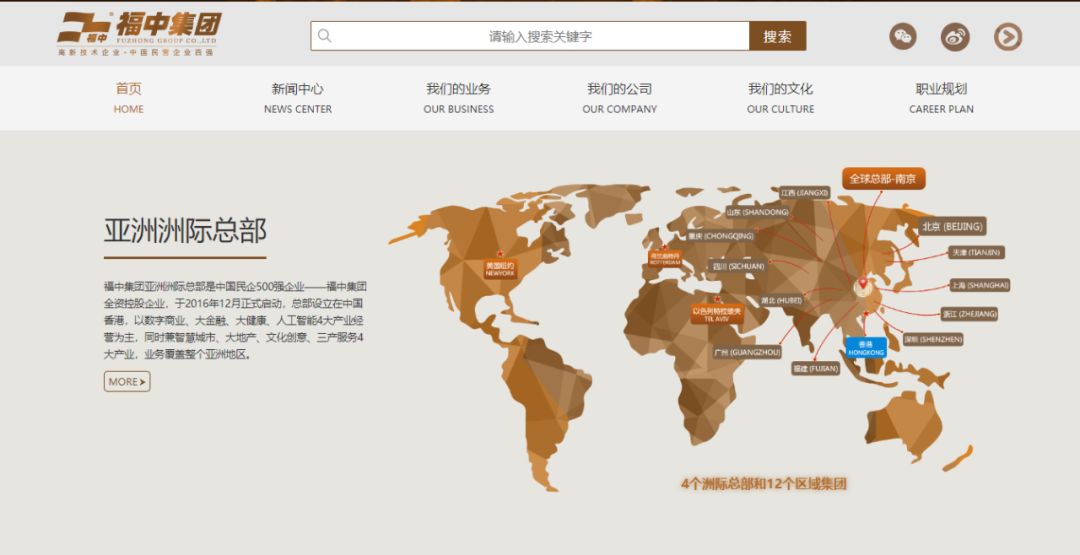Click the WeChat icon in the header
Image resolution: width=1080 pixels, height=555 pixels.
point(902,37)
